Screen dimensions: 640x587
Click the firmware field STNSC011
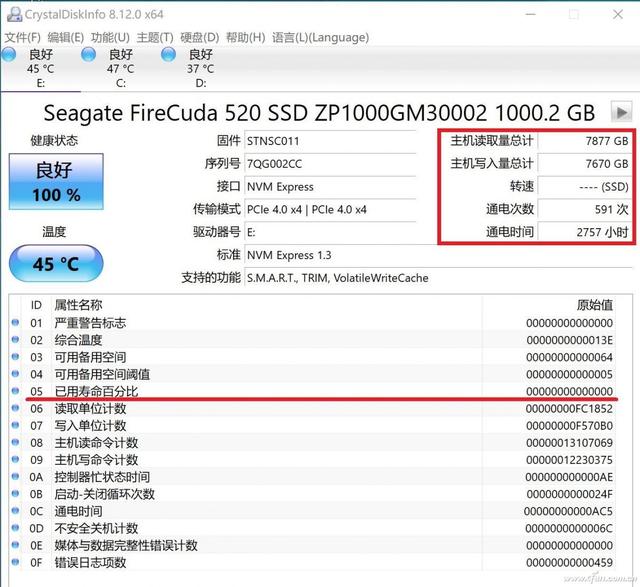330,141
